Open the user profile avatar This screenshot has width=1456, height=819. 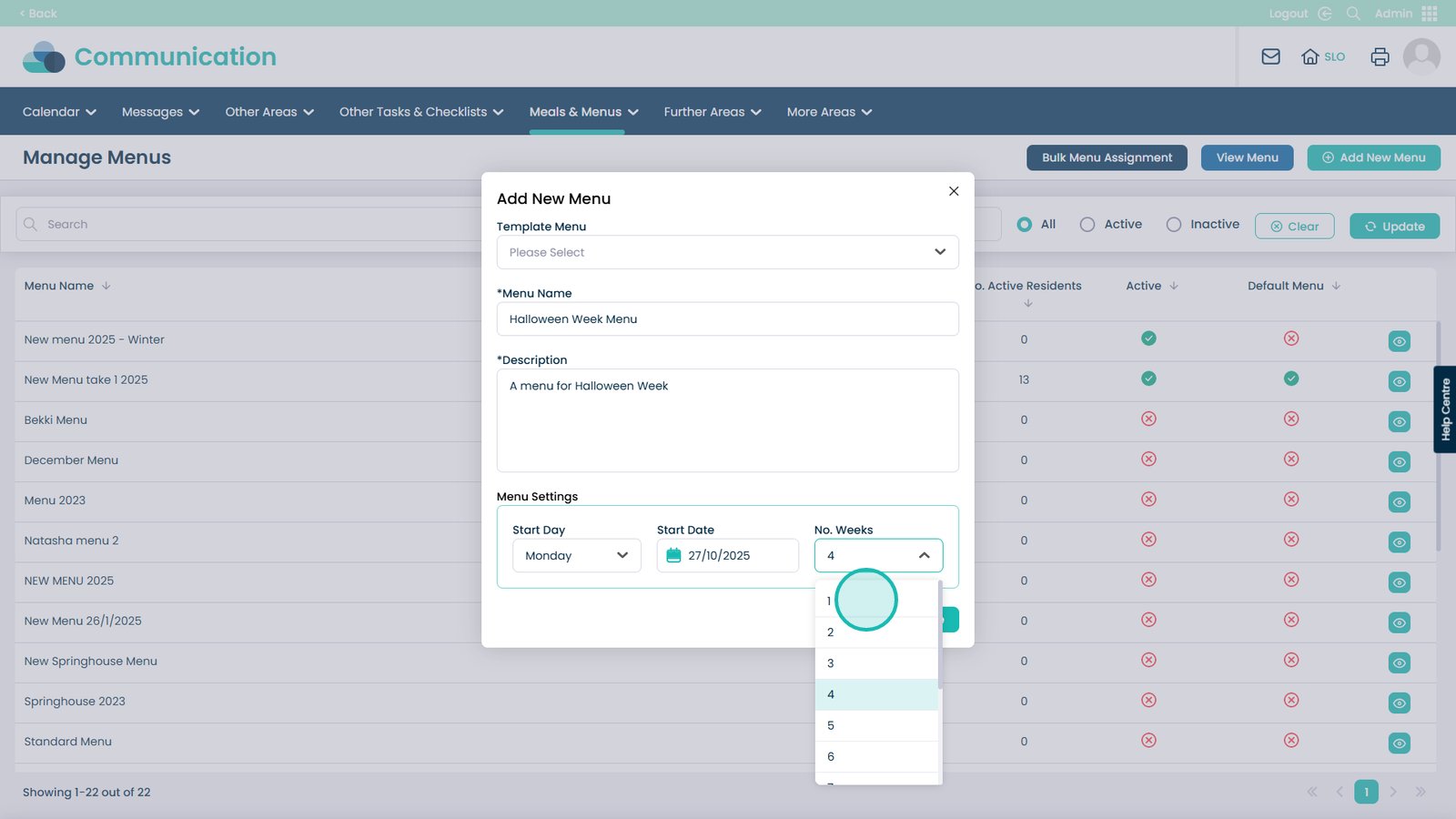[x=1421, y=56]
